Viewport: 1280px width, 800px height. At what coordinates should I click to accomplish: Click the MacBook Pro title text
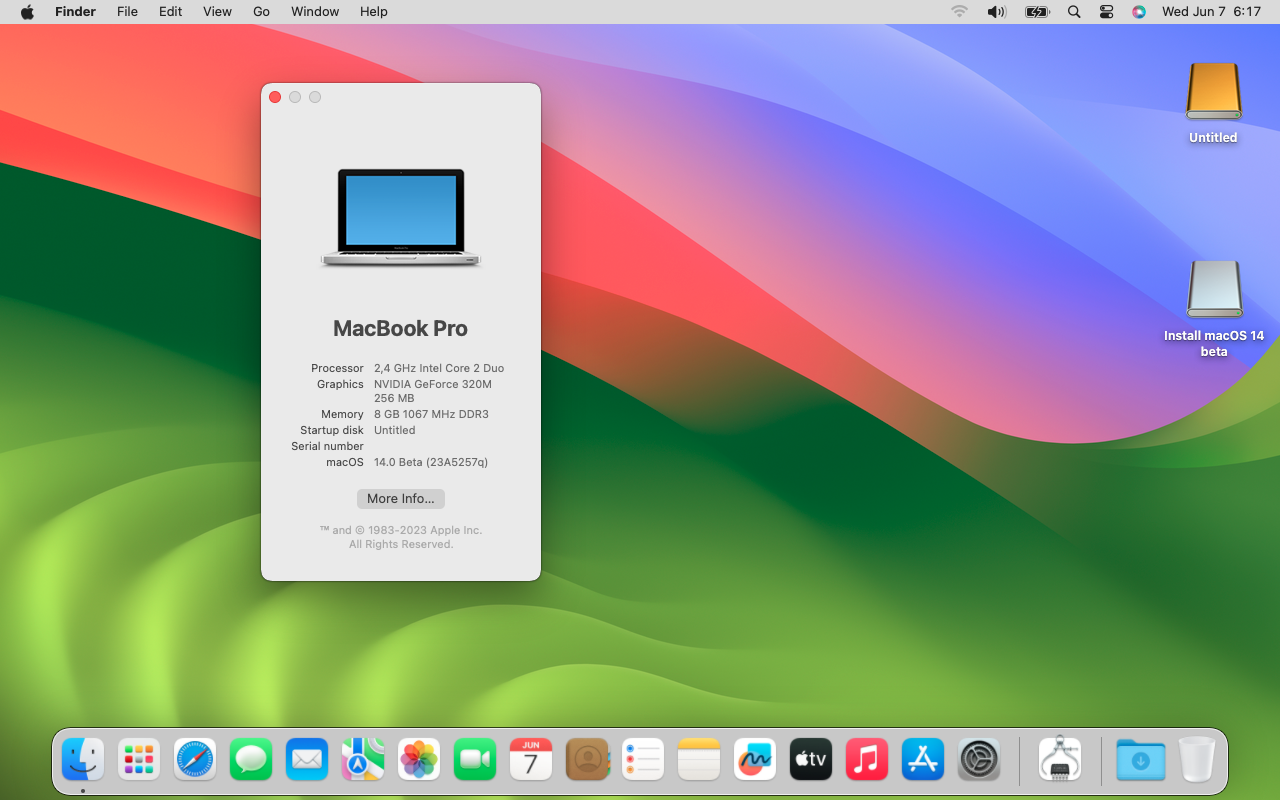coord(400,328)
